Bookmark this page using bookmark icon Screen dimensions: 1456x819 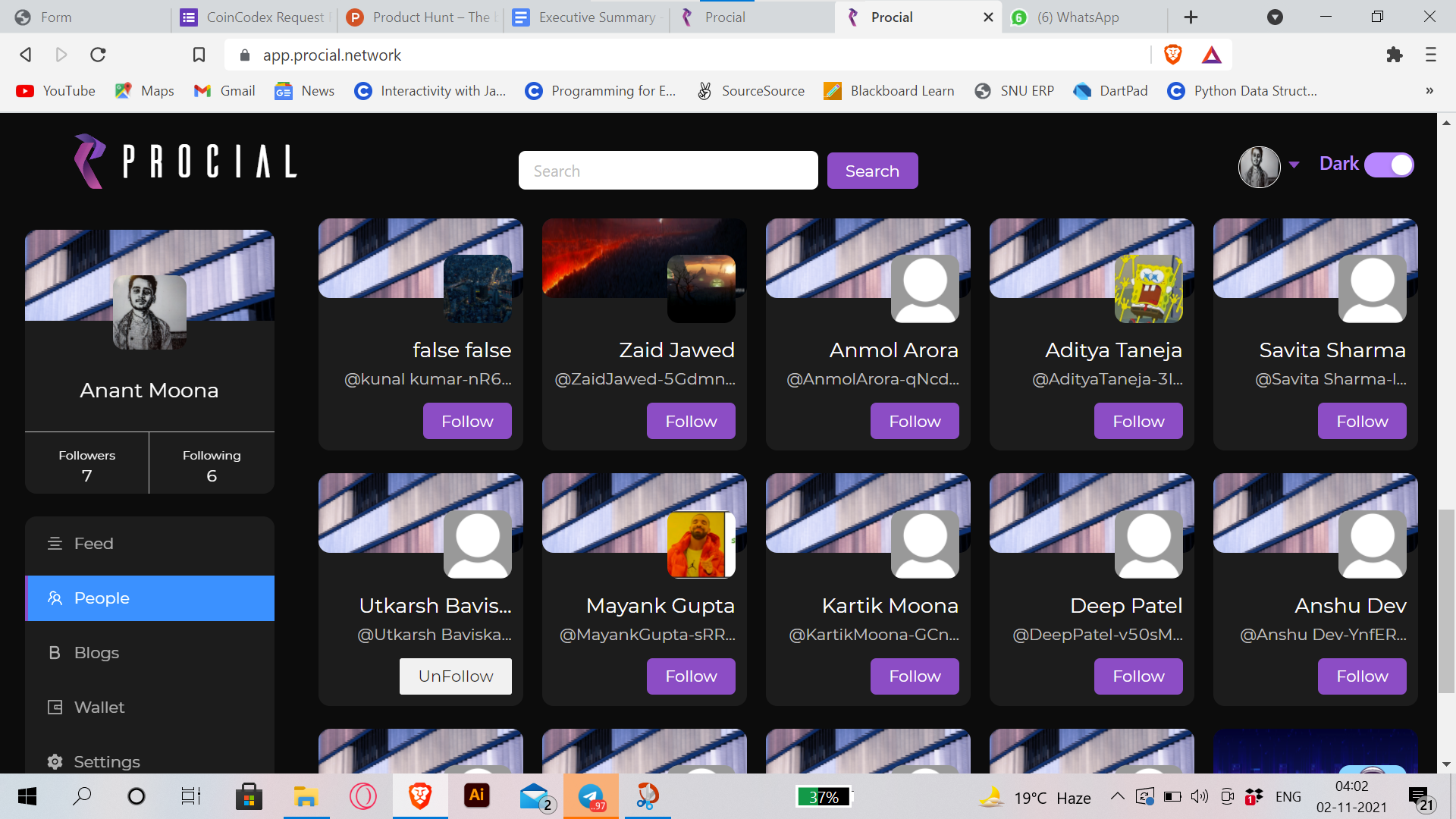pos(199,55)
